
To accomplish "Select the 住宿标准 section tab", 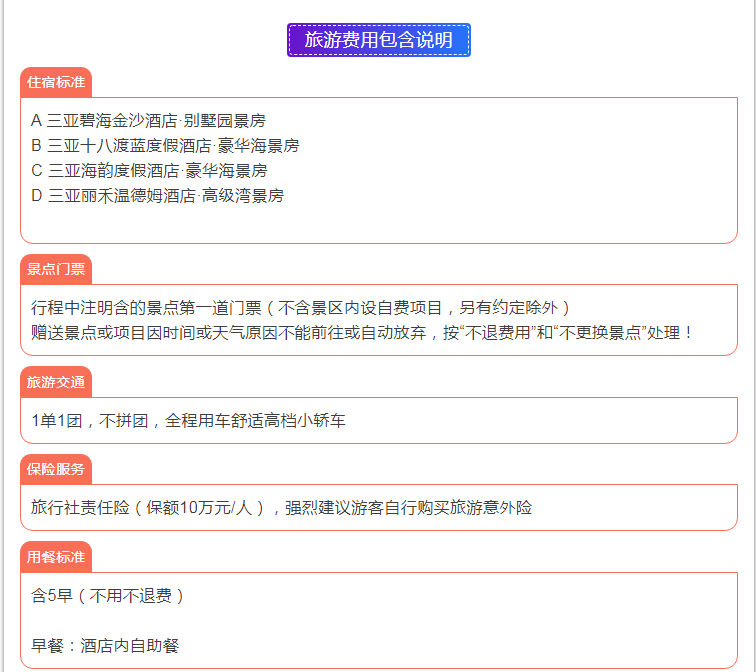I will coord(56,82).
